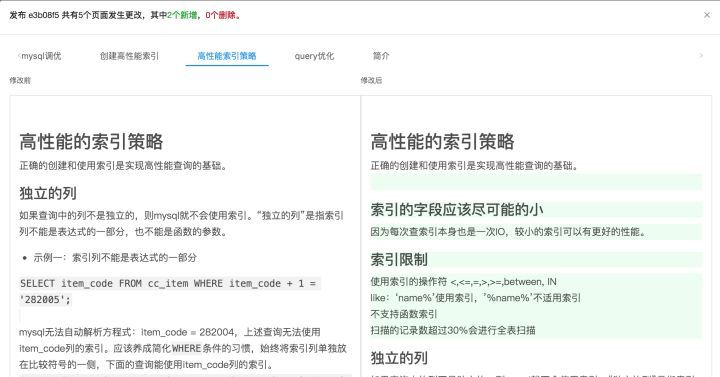The width and height of the screenshot is (720, 377).
Task: Click the 修改前 label
Action: click(20, 80)
